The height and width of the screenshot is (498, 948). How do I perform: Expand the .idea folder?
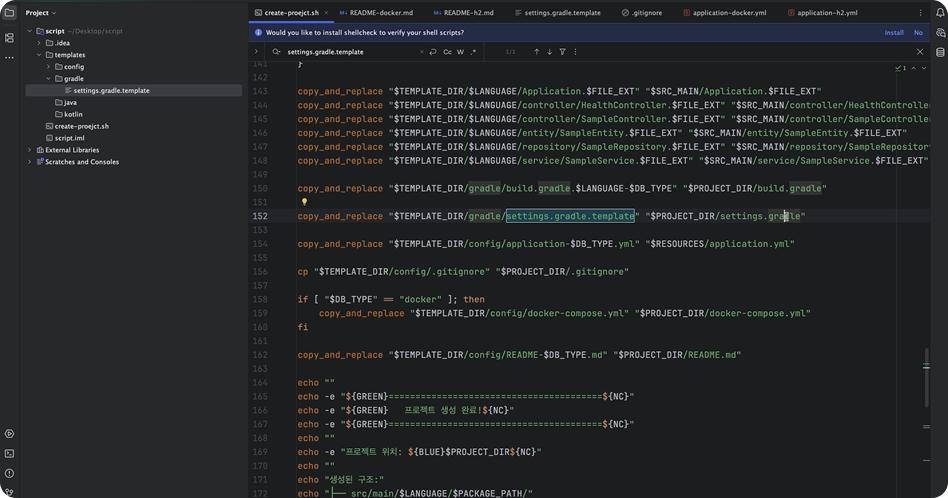[x=38, y=43]
